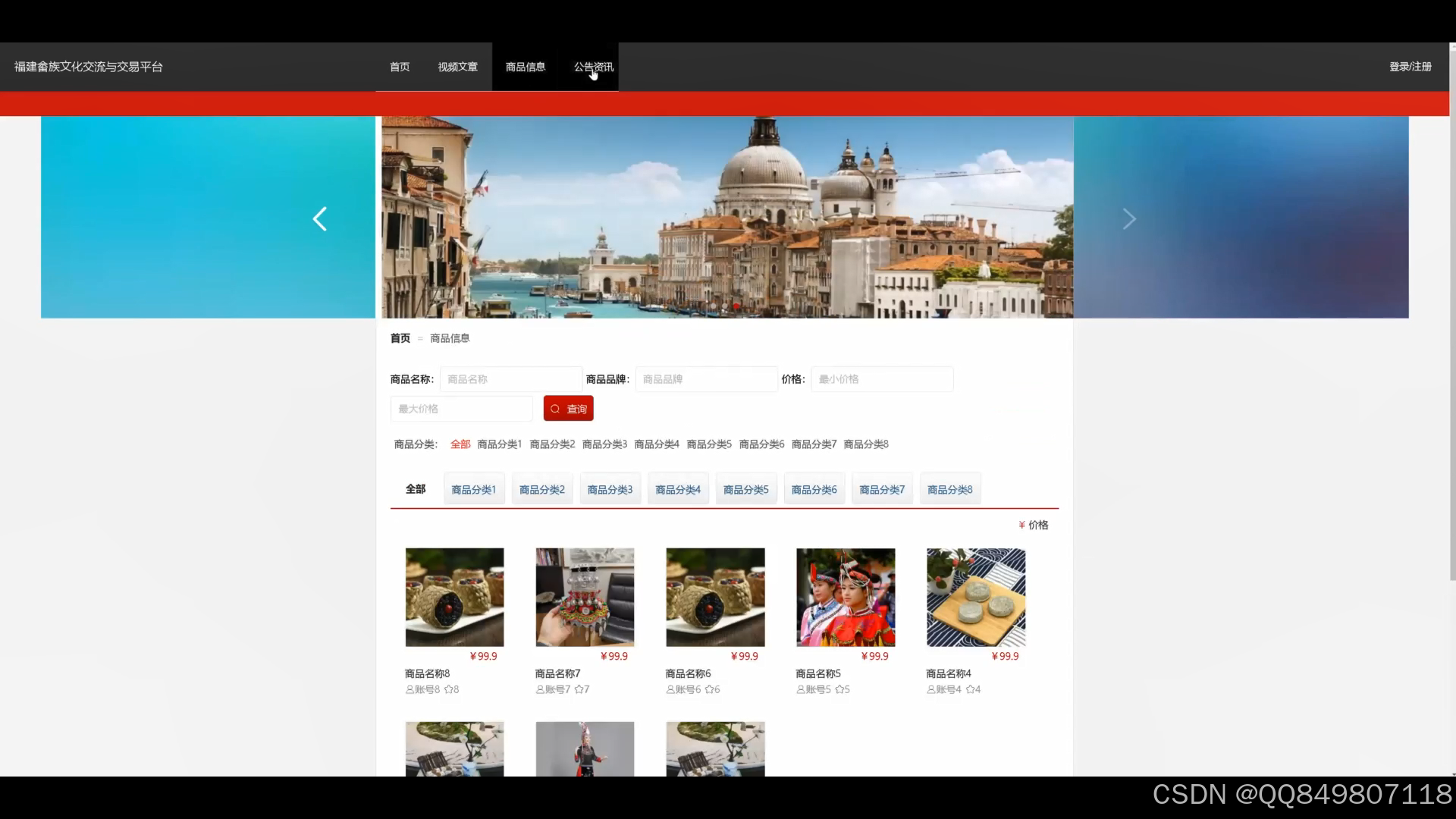Switch to the 商品分类3 tab
This screenshot has width=1456, height=819.
coord(610,490)
